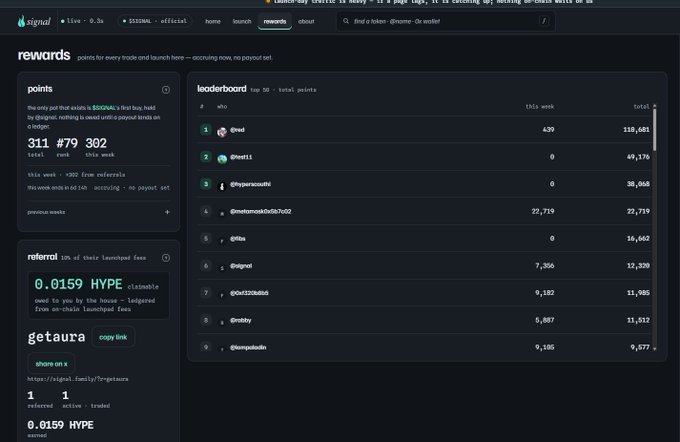
Task: Click the leaderboard heading
Action: pos(222,89)
